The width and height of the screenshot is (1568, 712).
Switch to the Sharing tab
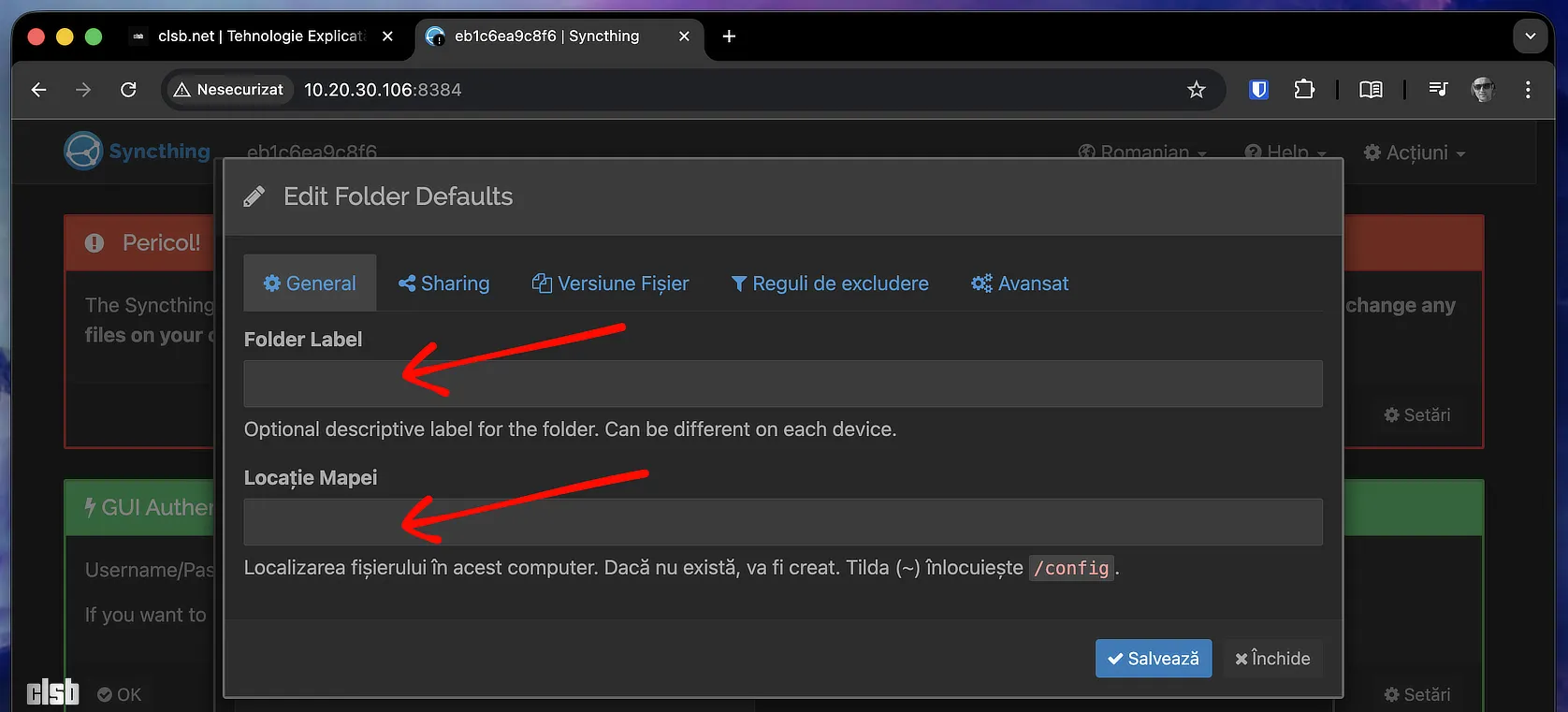(443, 283)
